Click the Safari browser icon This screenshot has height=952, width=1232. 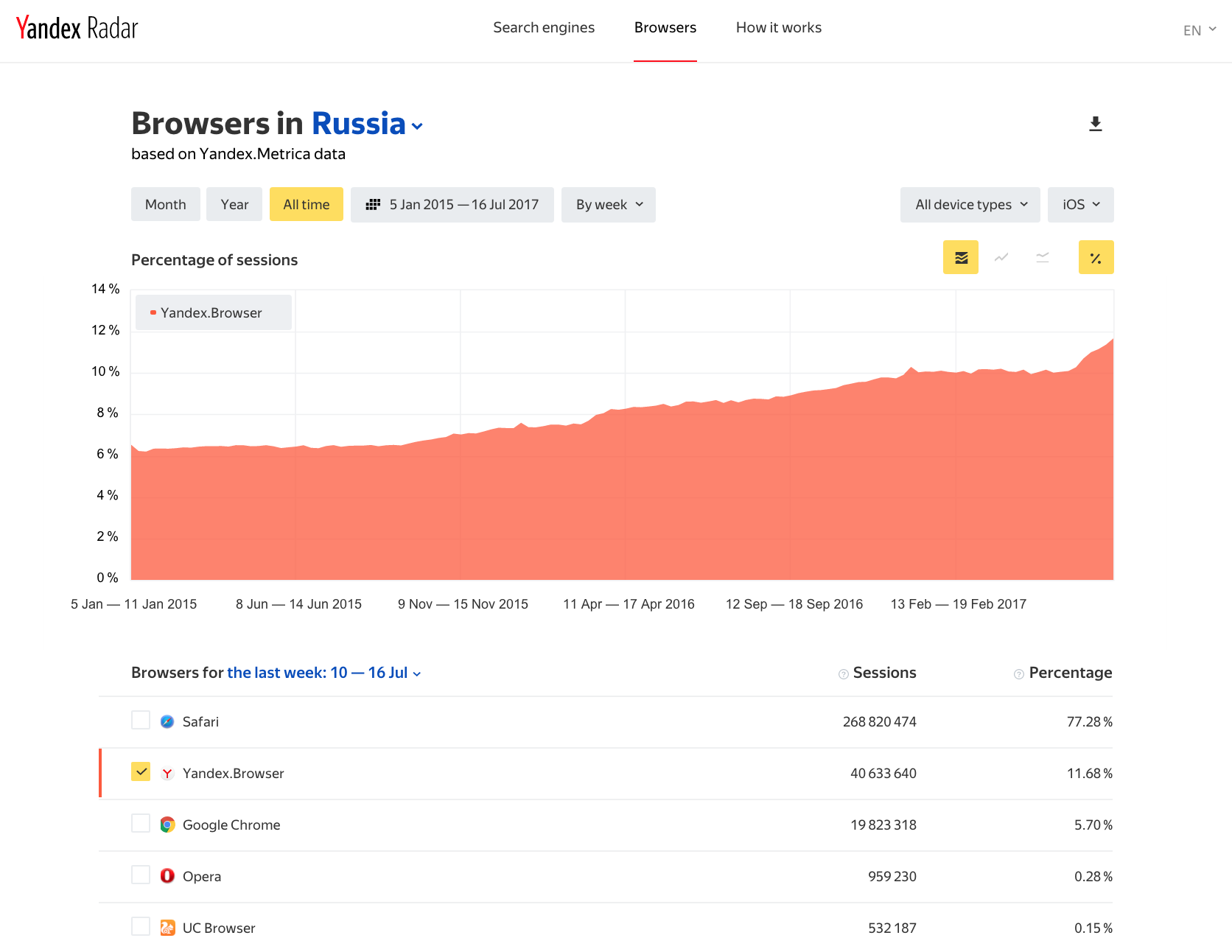167,721
